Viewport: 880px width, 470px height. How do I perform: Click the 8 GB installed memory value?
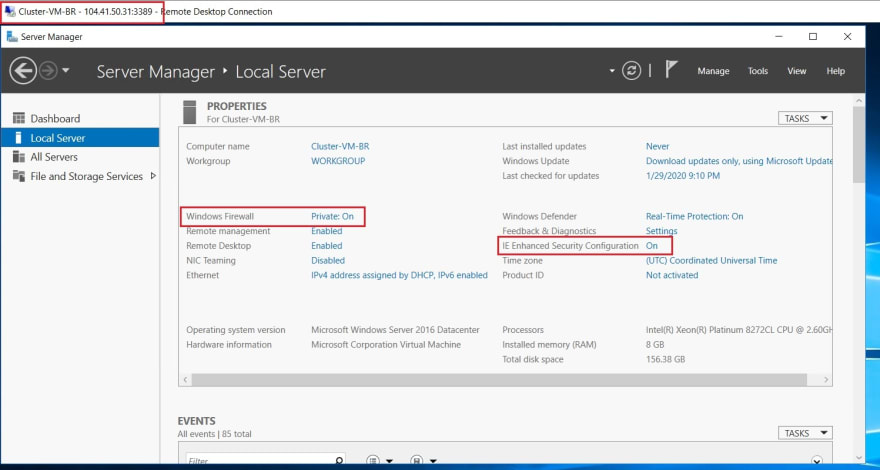pyautogui.click(x=655, y=344)
